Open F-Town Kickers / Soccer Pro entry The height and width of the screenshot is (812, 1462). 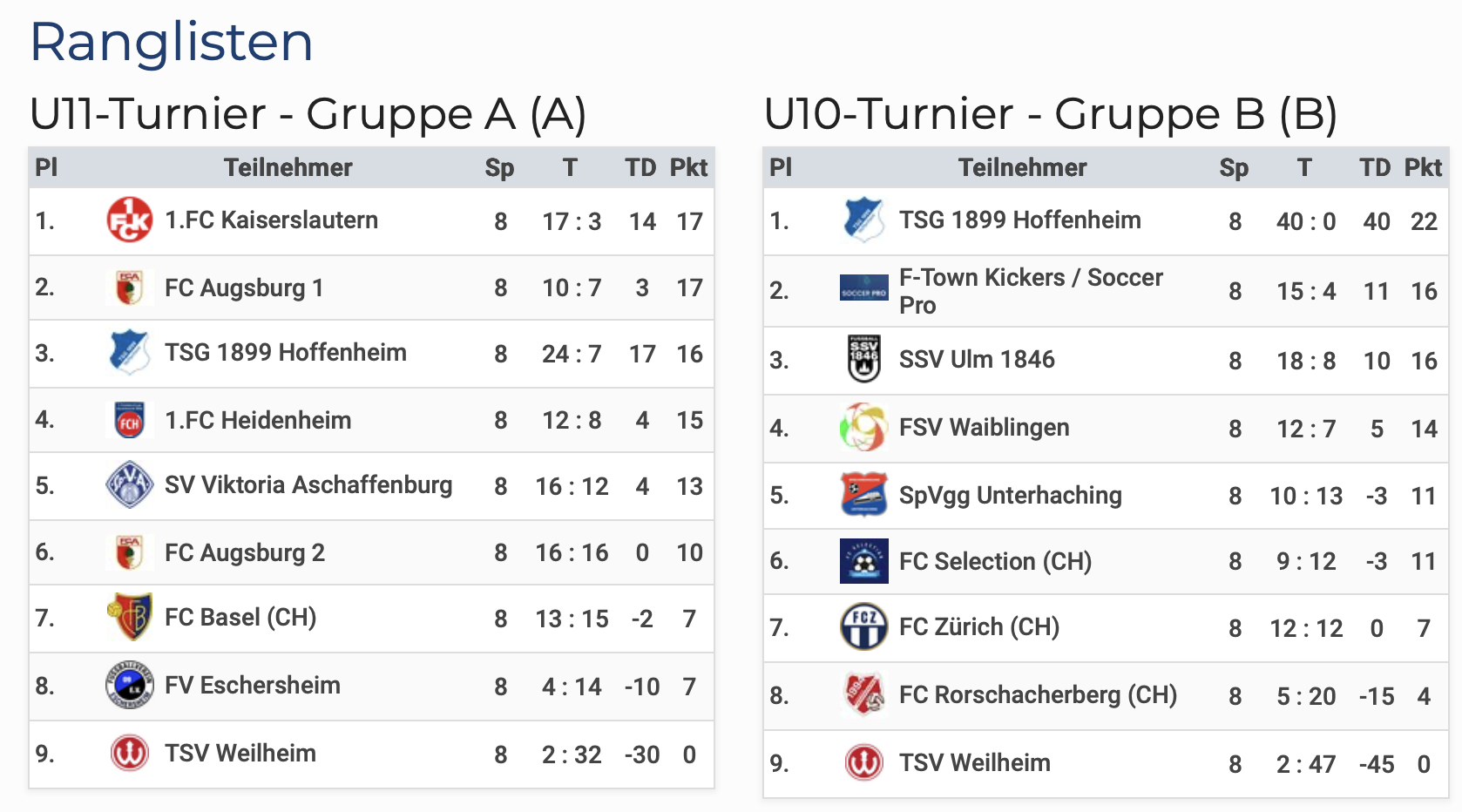point(1030,291)
